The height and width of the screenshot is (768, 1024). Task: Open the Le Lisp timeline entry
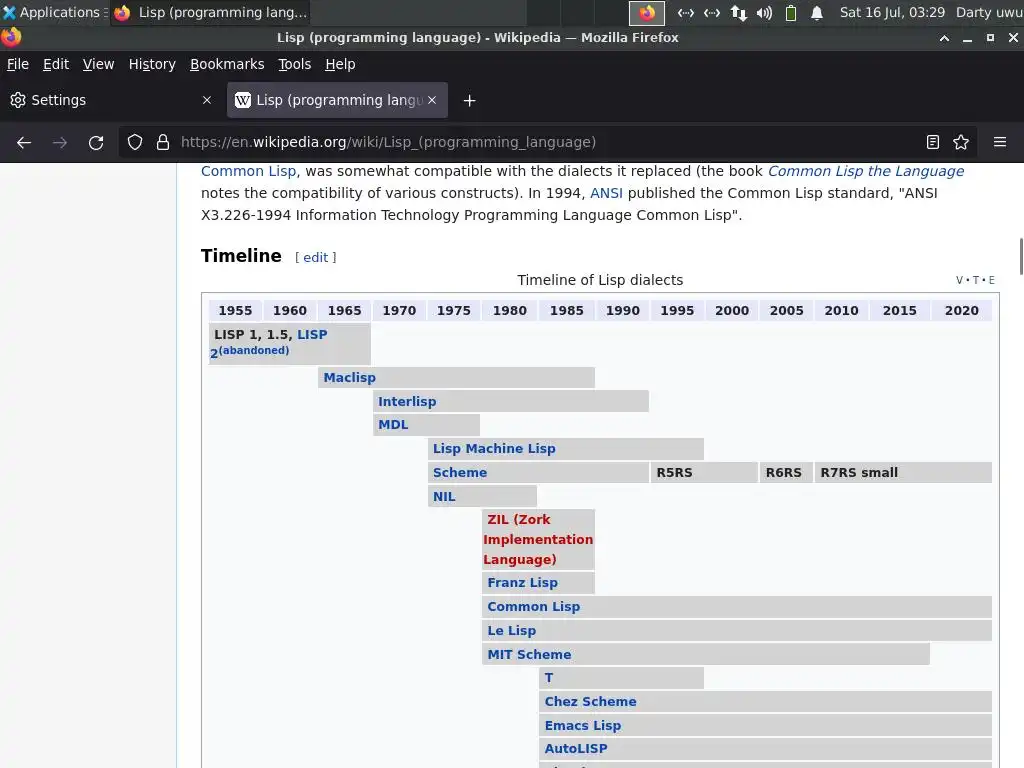[511, 631]
